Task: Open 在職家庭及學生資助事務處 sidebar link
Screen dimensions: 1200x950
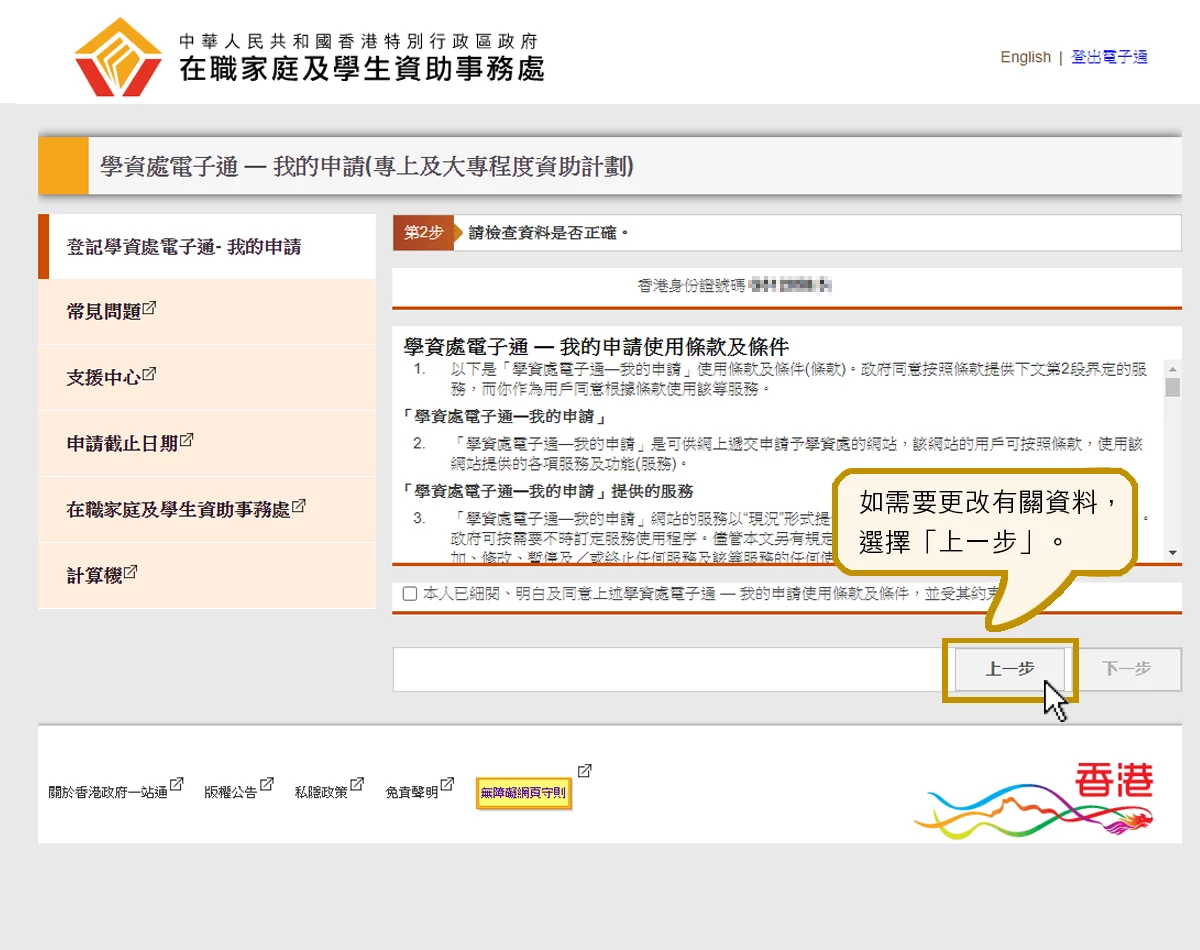Action: tap(178, 510)
